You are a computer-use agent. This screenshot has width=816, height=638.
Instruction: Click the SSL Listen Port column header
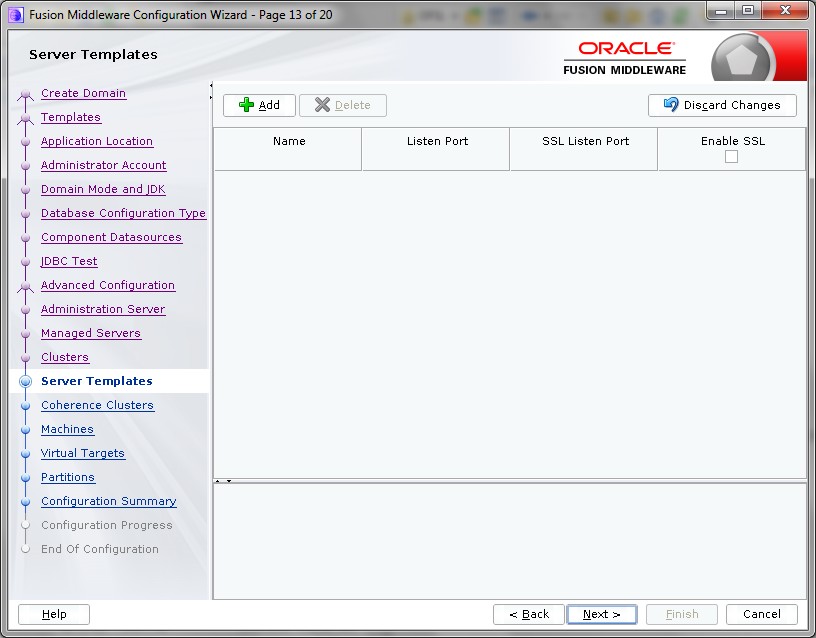(584, 149)
